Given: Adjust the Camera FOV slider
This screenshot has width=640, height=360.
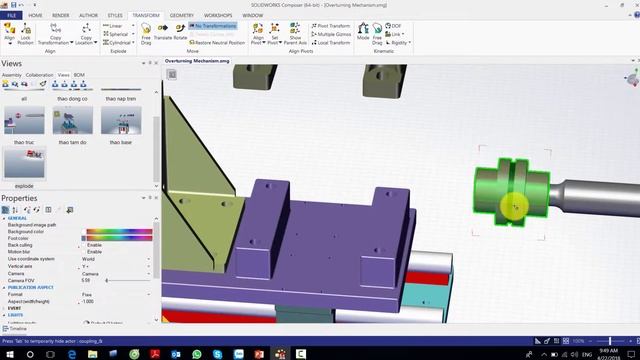Looking at the screenshot, I should [x=128, y=280].
